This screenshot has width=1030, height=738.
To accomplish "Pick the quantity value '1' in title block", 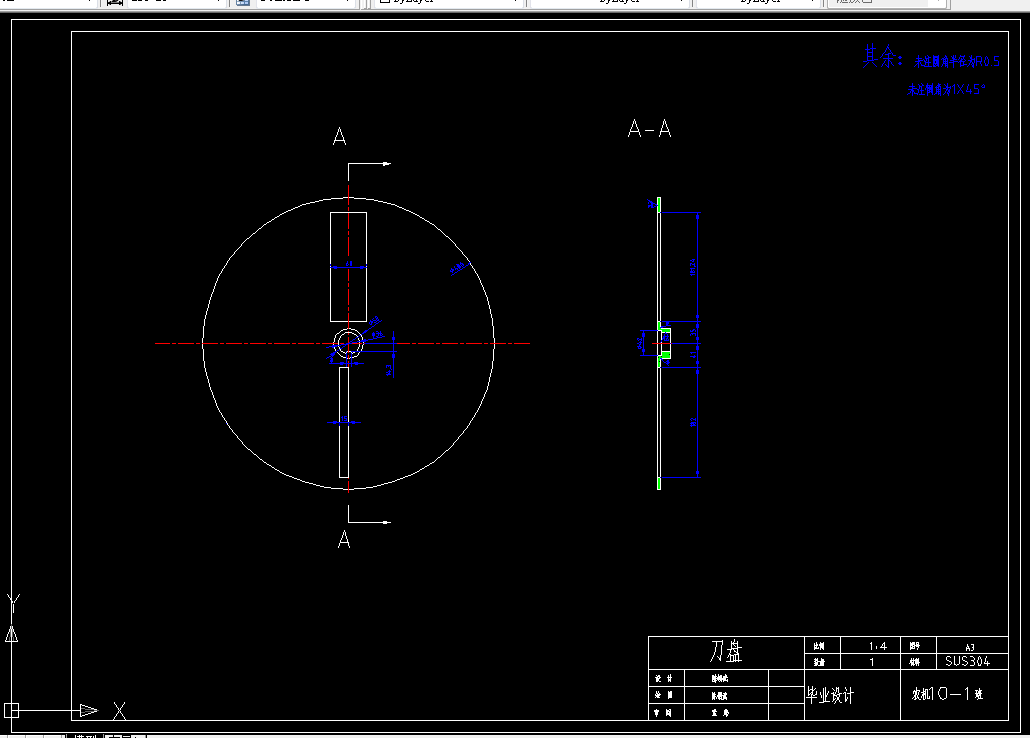I will (872, 662).
